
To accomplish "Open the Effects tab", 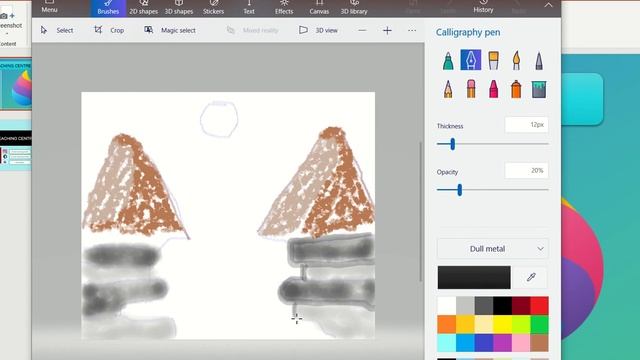I will click(284, 8).
